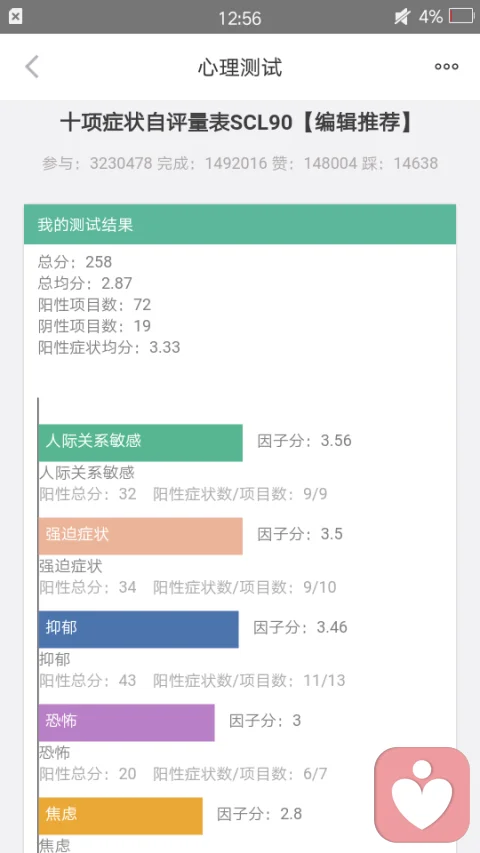The height and width of the screenshot is (853, 480).
Task: Tap the 赞：148004 like count
Action: (x=315, y=163)
